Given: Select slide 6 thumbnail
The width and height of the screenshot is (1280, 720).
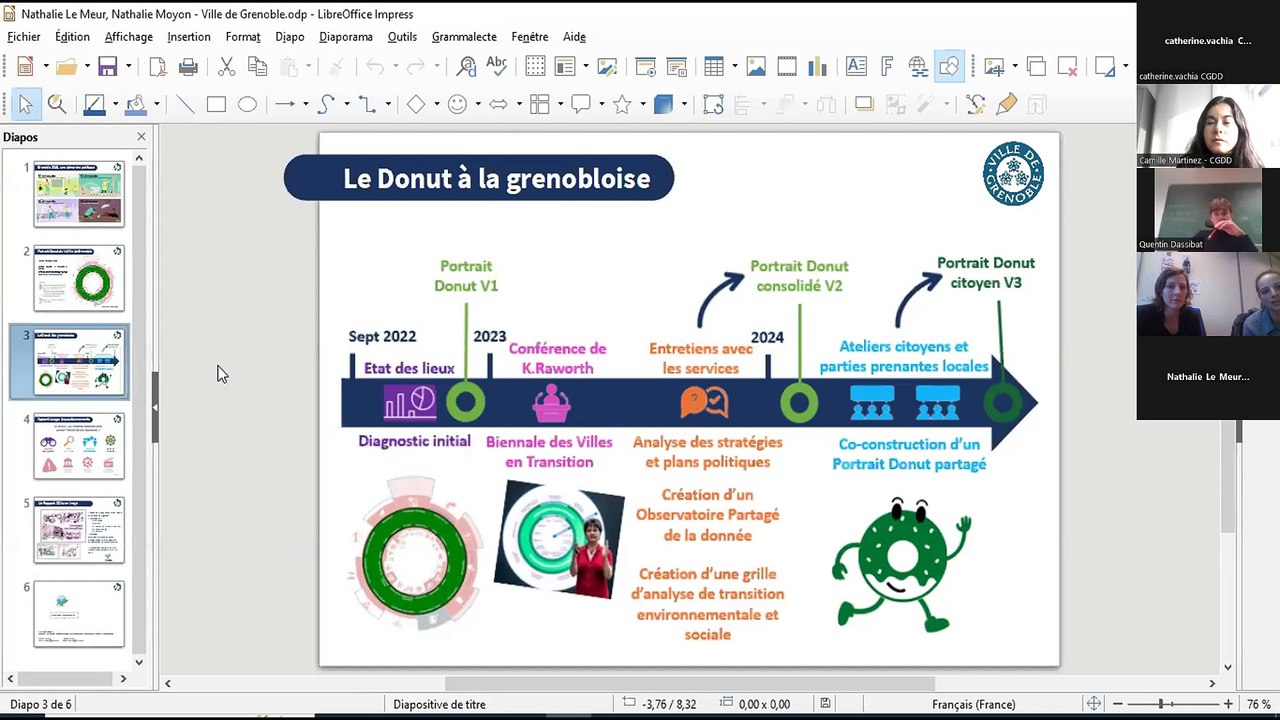Looking at the screenshot, I should click(79, 614).
